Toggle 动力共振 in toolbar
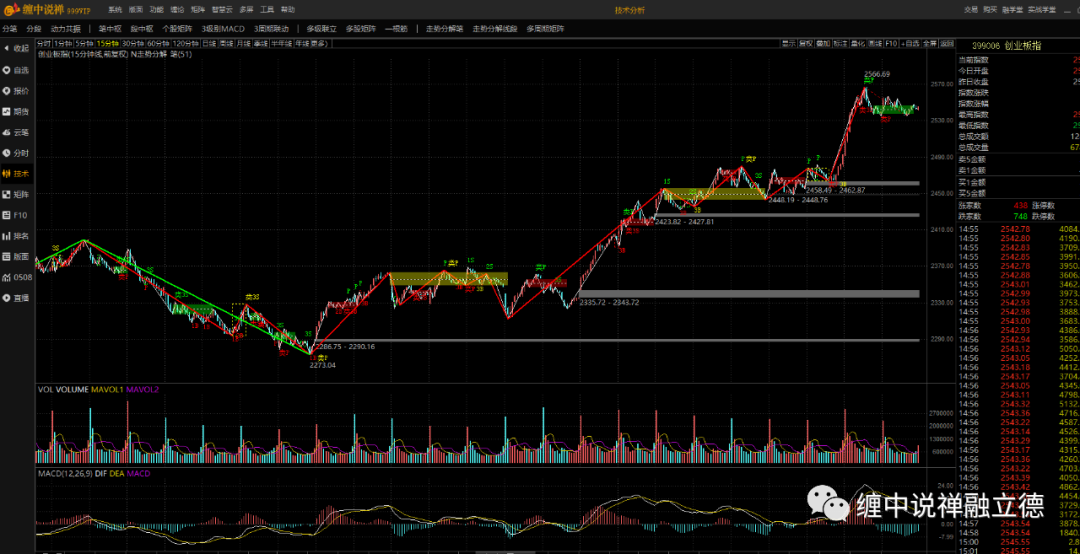Viewport: 1080px width, 554px height. [65, 29]
